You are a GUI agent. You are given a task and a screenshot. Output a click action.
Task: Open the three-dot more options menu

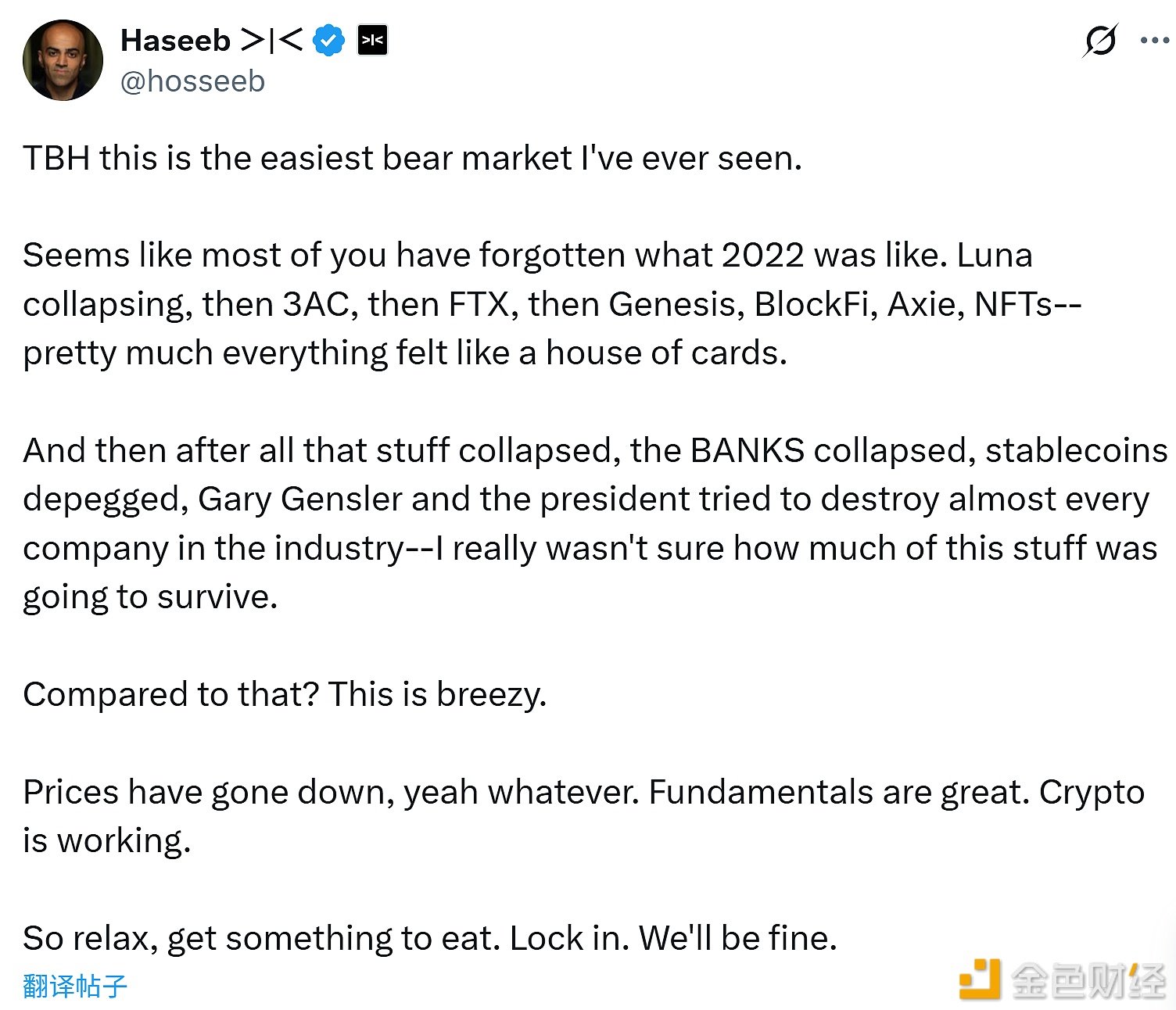point(1154,41)
